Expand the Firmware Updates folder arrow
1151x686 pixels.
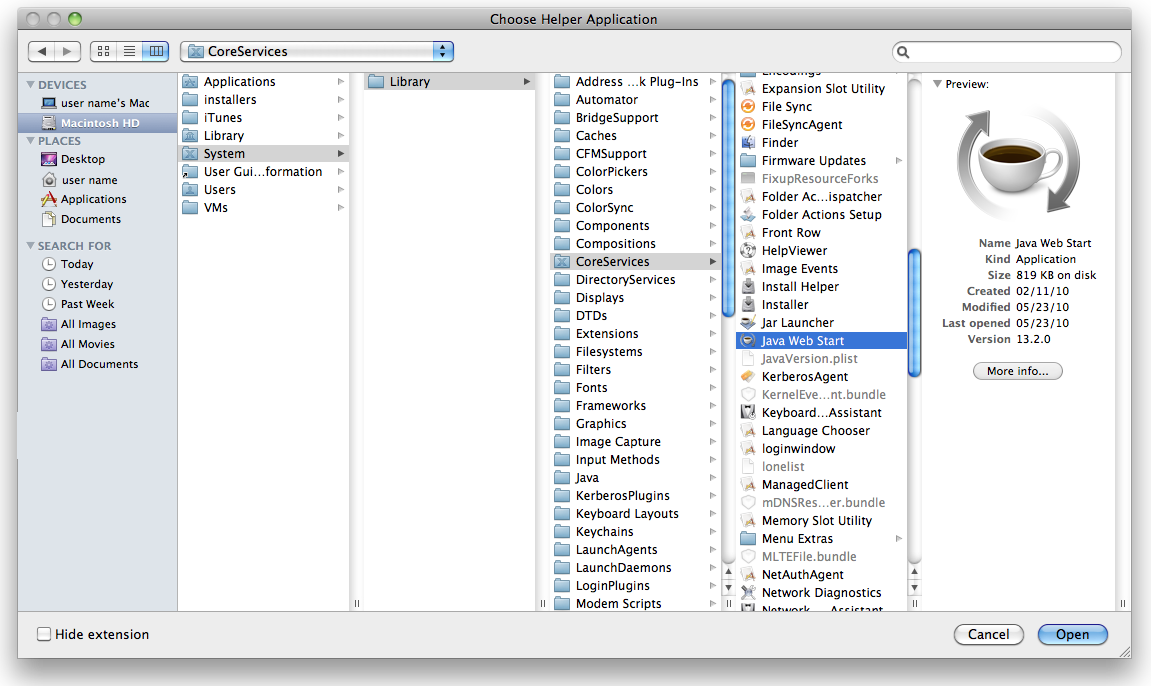point(898,161)
